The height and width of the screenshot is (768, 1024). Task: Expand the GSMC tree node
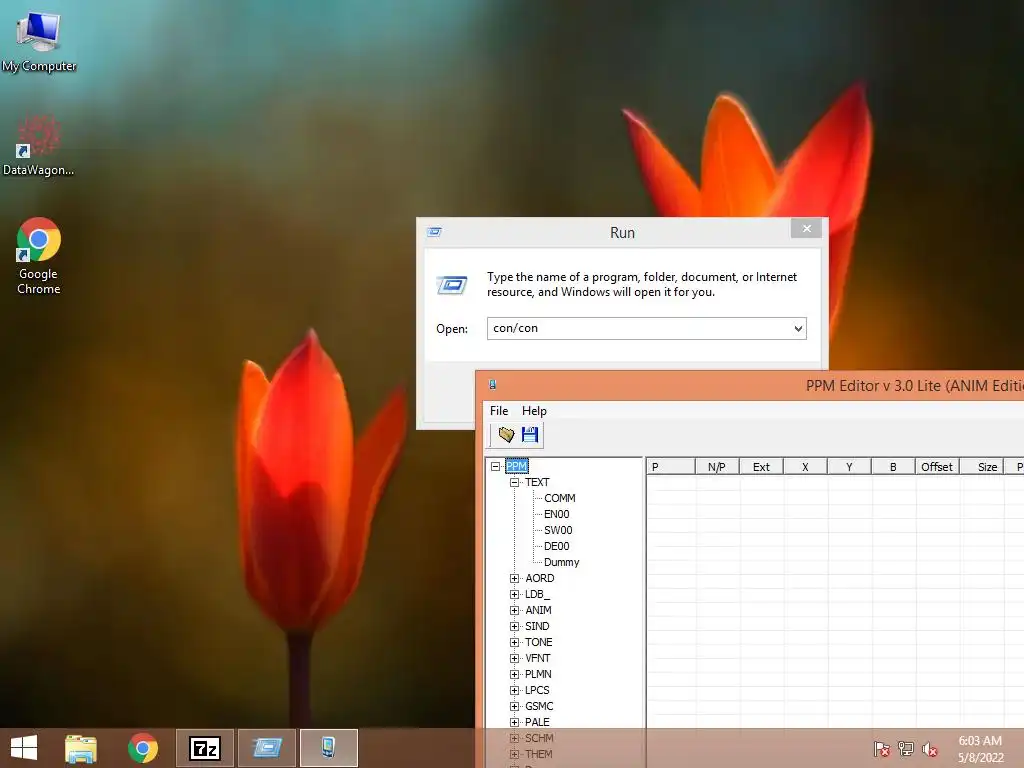(515, 707)
